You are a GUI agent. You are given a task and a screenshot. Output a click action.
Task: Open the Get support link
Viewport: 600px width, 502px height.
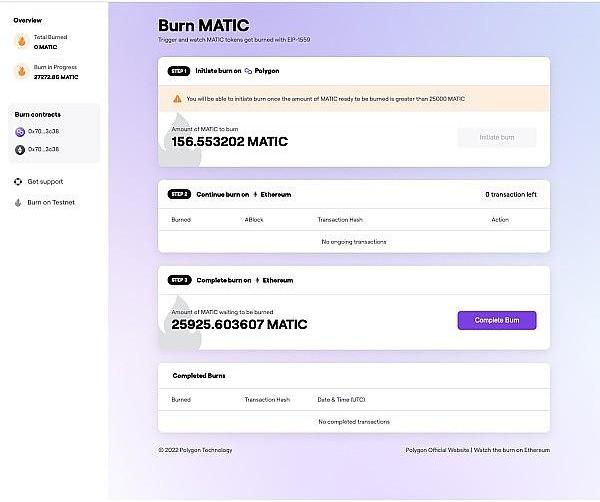(45, 182)
